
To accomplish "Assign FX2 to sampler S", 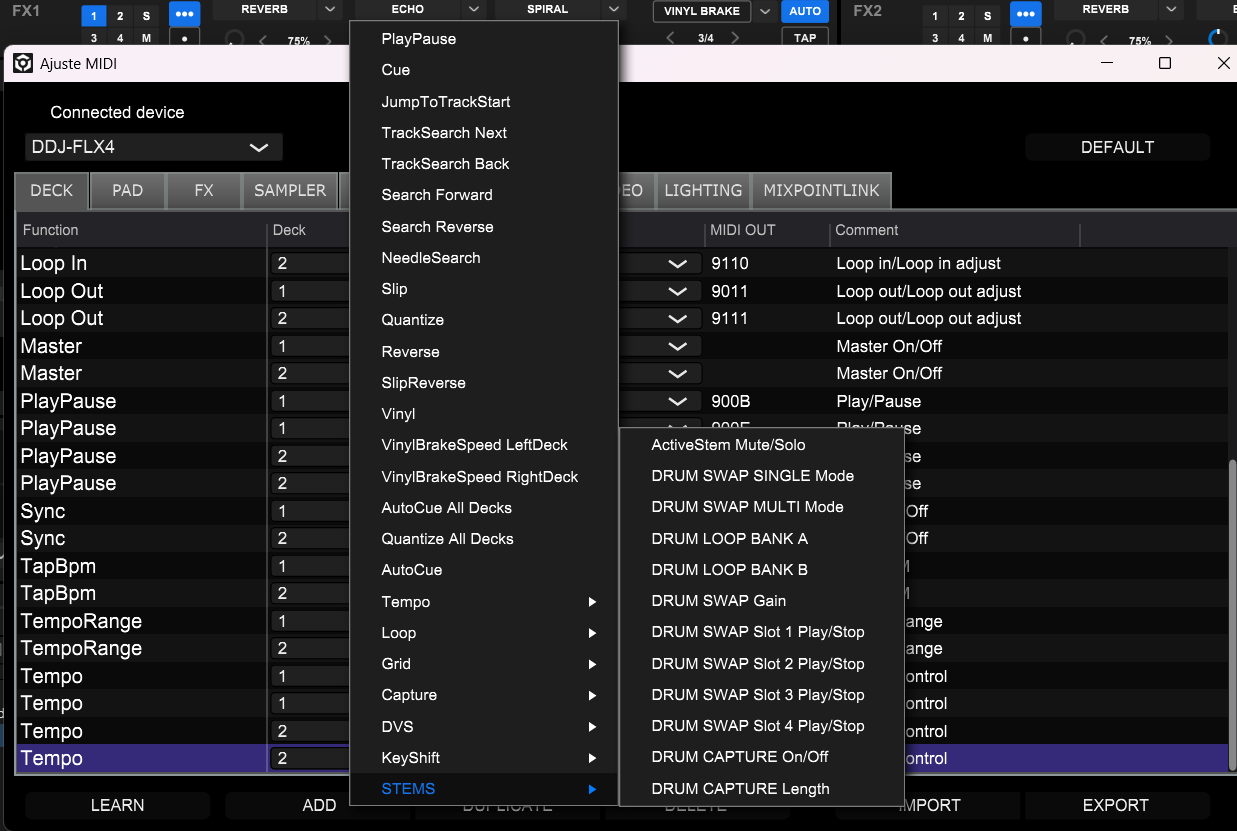I will click(x=987, y=16).
